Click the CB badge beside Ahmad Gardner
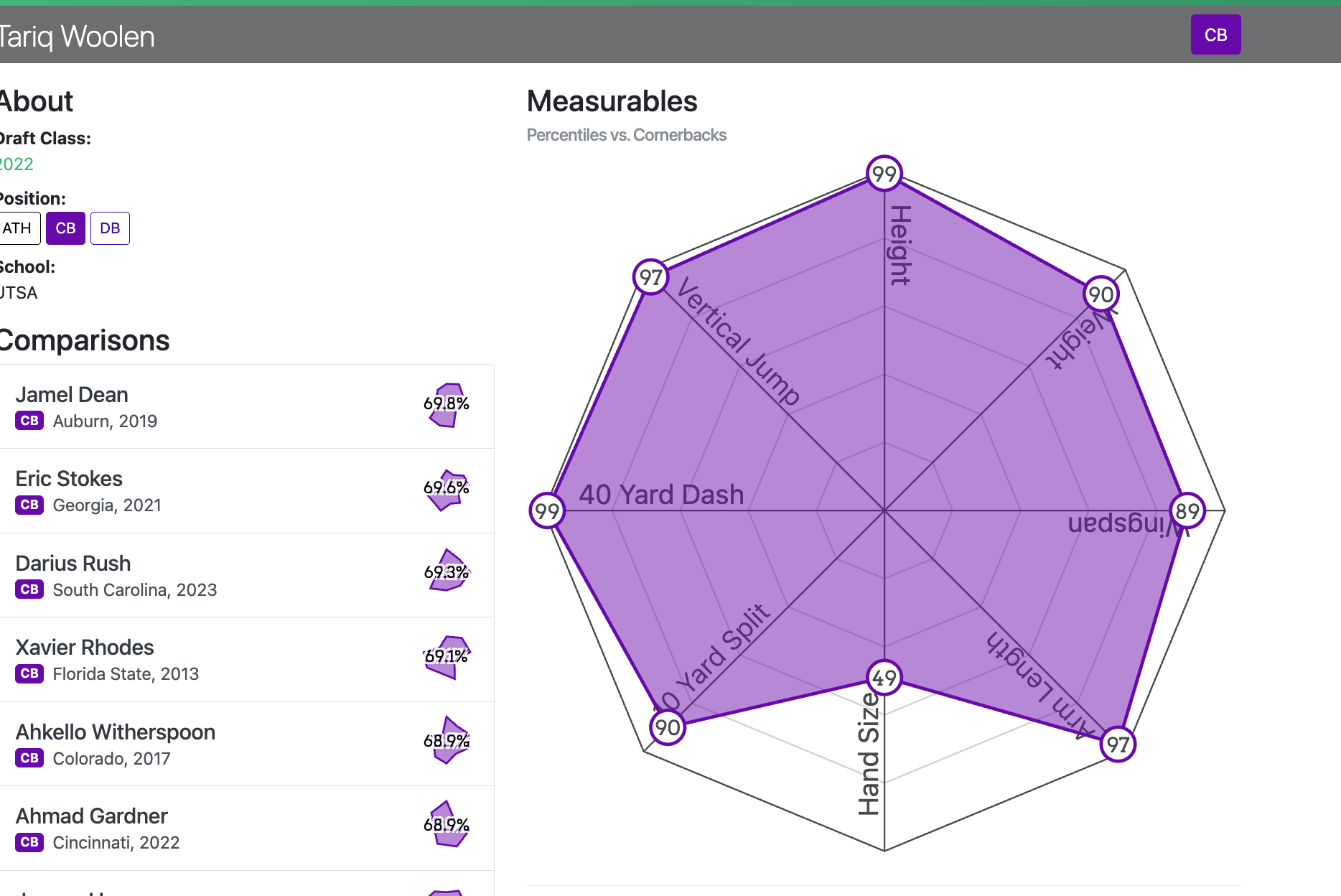1341x896 pixels. click(29, 842)
